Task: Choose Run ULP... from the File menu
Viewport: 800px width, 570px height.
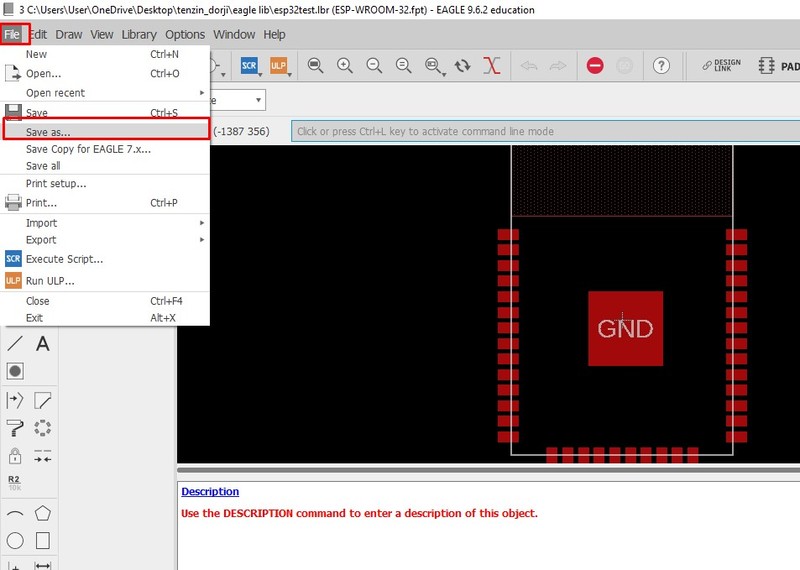Action: [x=105, y=281]
